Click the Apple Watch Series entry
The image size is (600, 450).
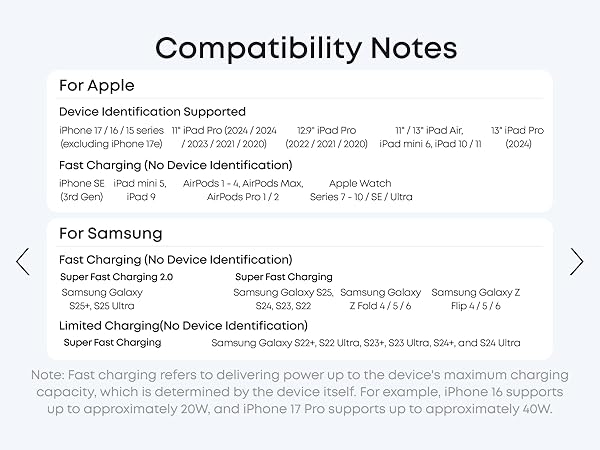coord(360,190)
